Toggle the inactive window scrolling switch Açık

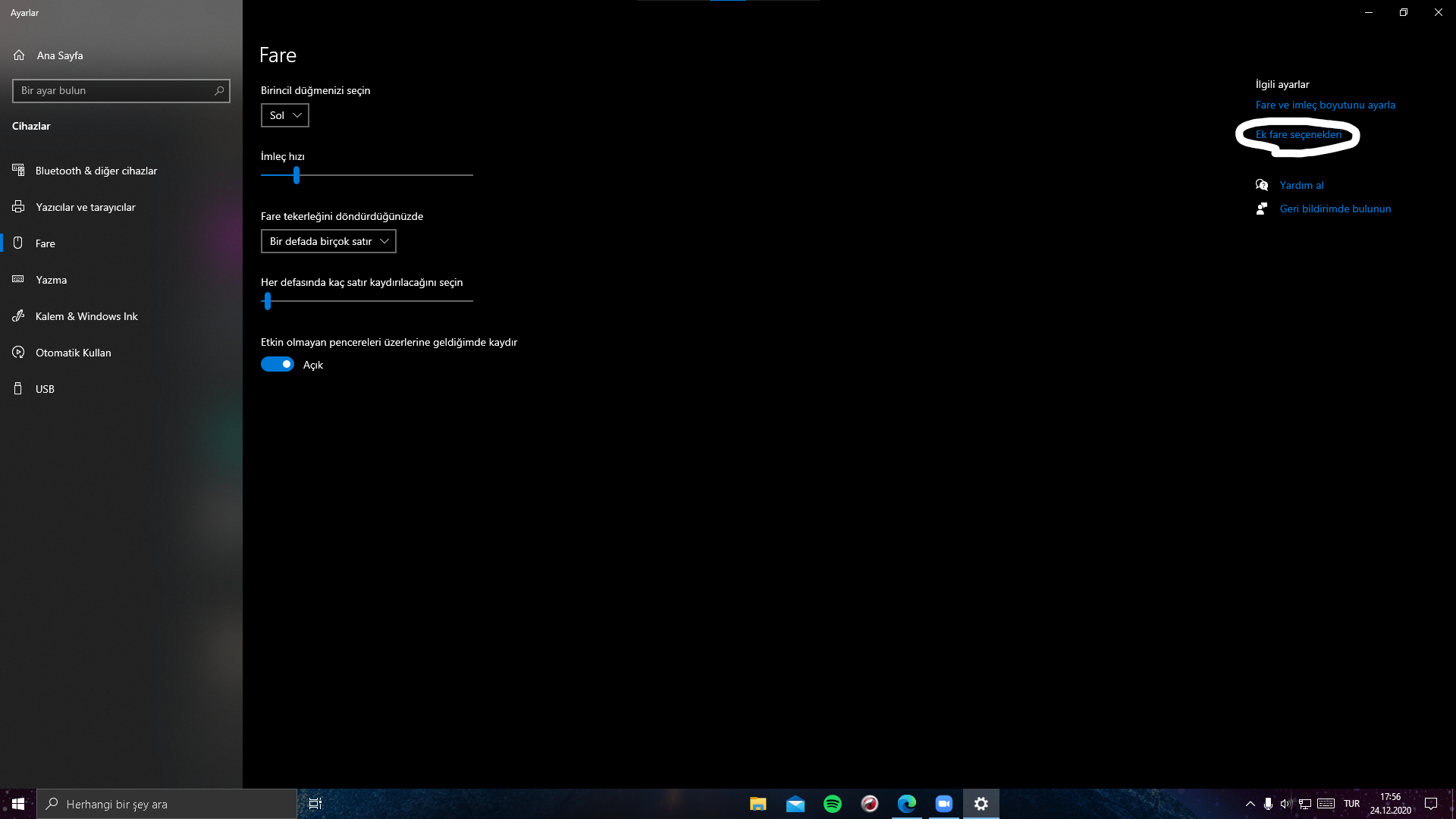tap(278, 365)
